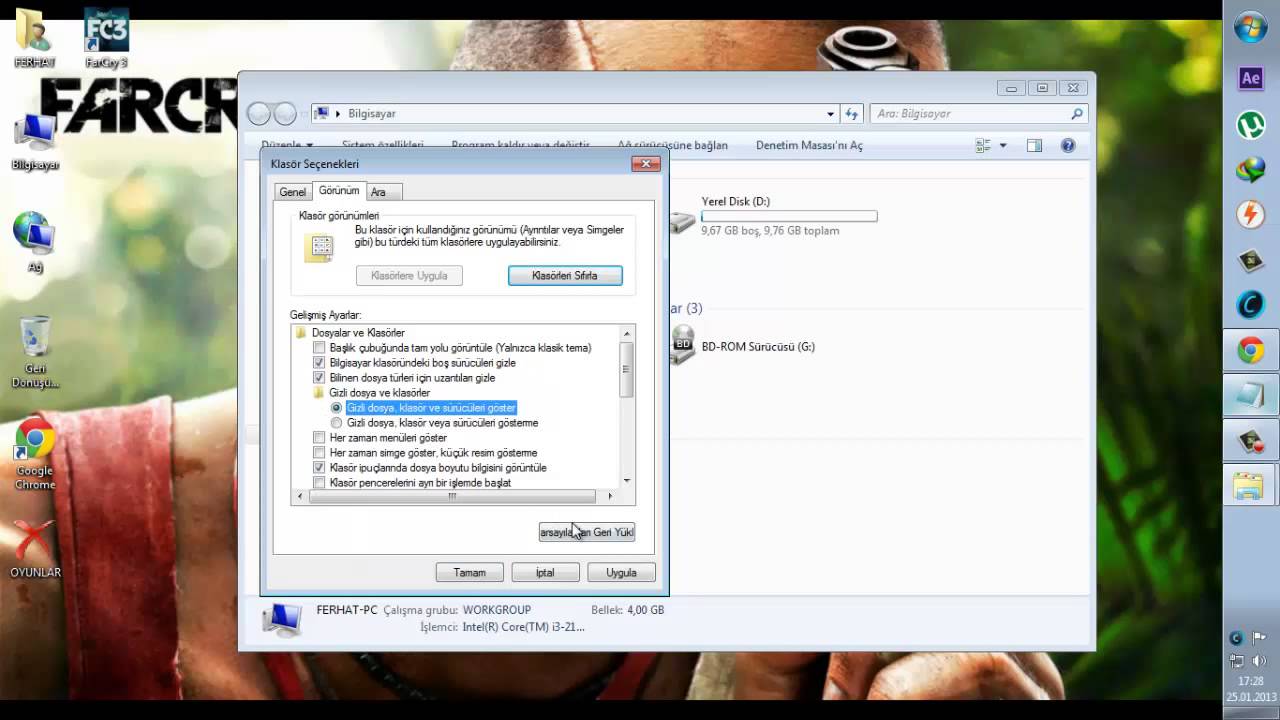Open the Windows Explorer taskbar icon
The width and height of the screenshot is (1280, 720).
tap(1249, 486)
